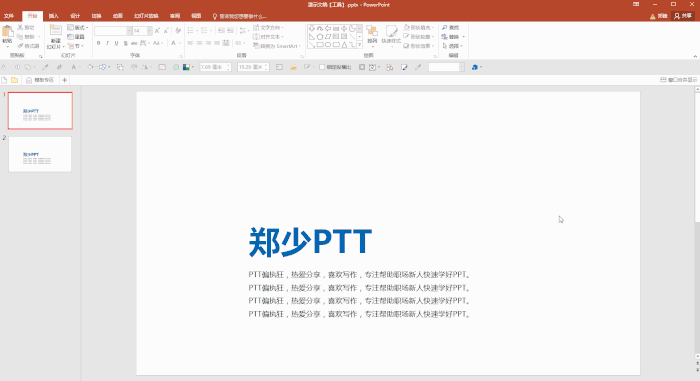Click the Reset (重置) slide icon

[71, 37]
